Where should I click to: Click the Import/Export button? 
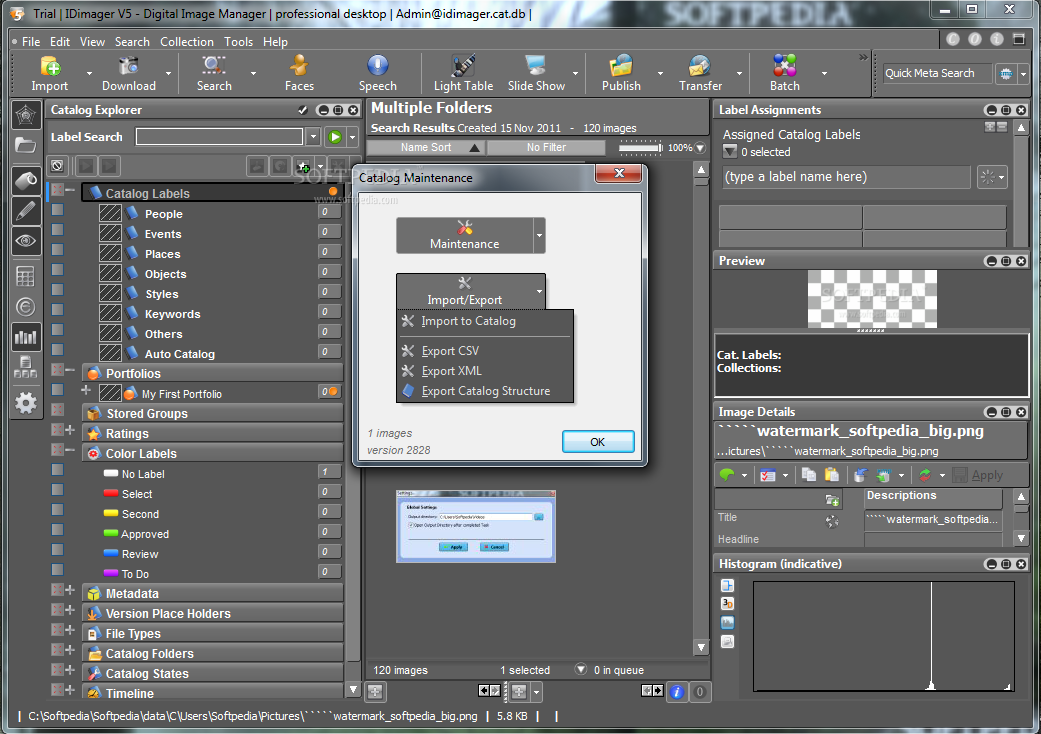pyautogui.click(x=465, y=291)
